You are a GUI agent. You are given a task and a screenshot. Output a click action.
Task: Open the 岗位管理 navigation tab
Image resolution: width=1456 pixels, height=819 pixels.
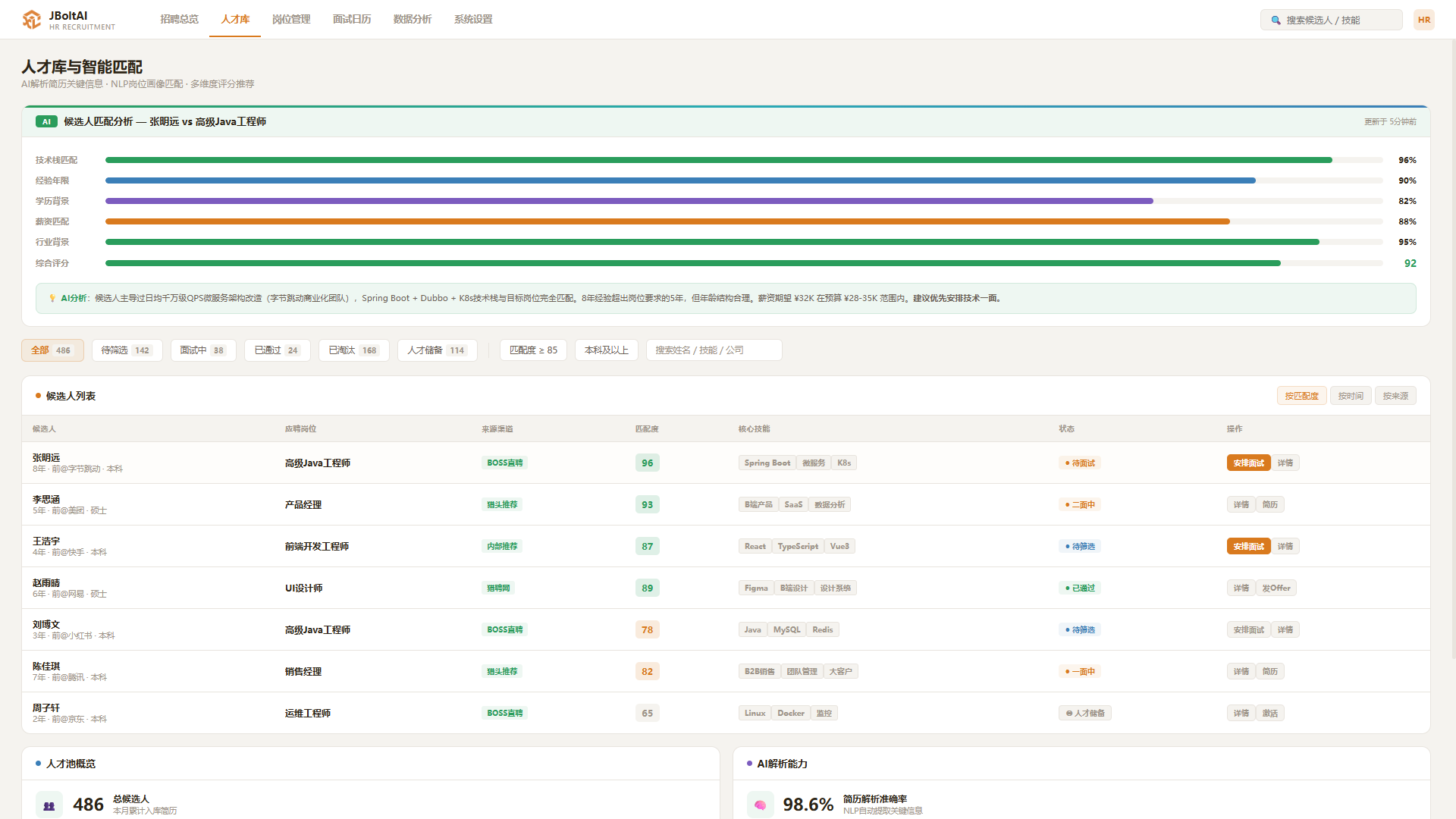(291, 19)
